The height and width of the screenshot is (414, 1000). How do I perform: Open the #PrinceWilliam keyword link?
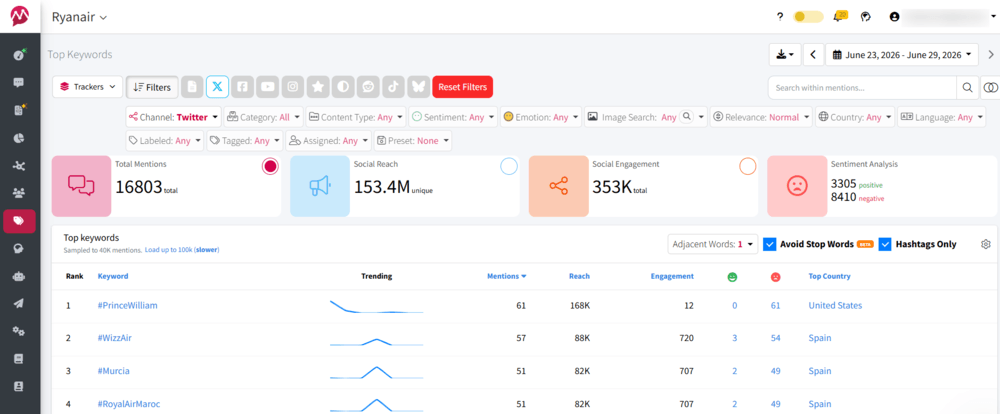(128, 306)
